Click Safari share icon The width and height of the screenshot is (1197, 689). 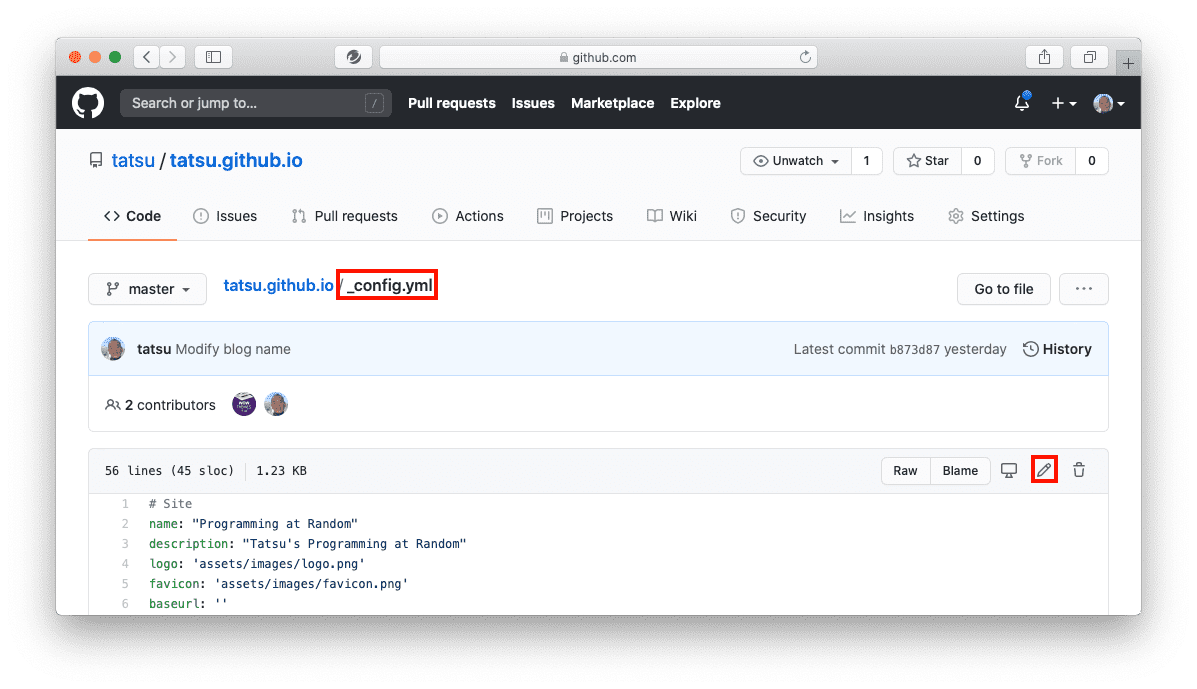pos(1044,57)
